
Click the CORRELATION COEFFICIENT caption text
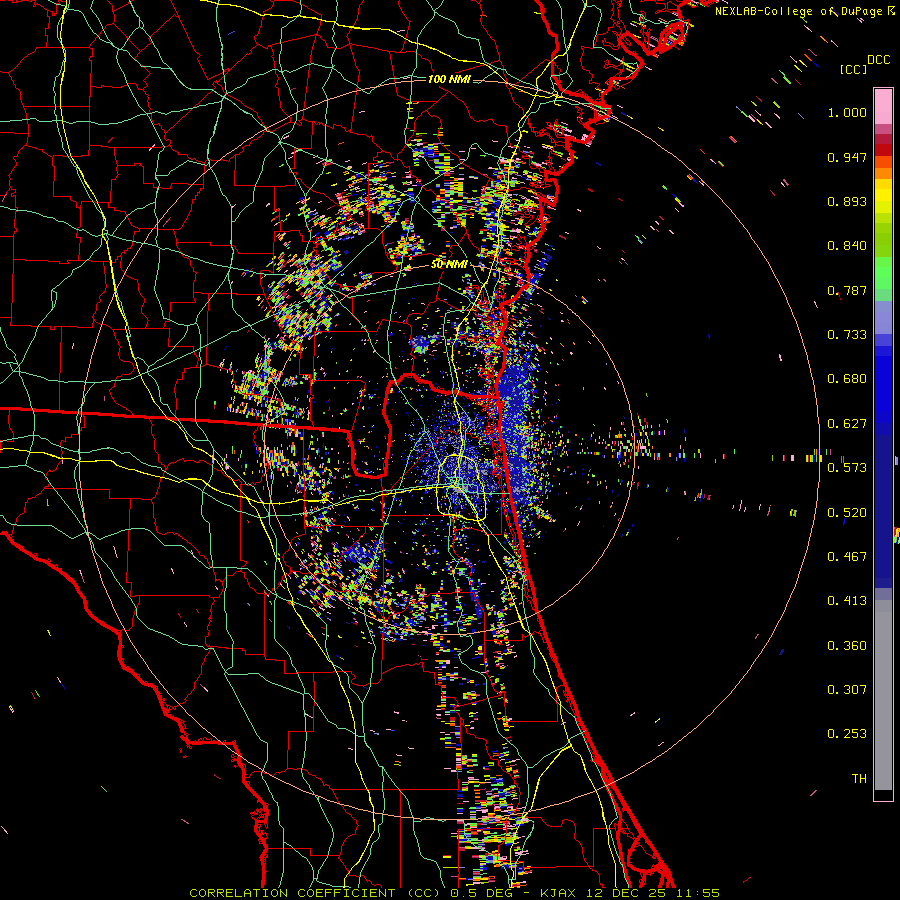point(292,893)
